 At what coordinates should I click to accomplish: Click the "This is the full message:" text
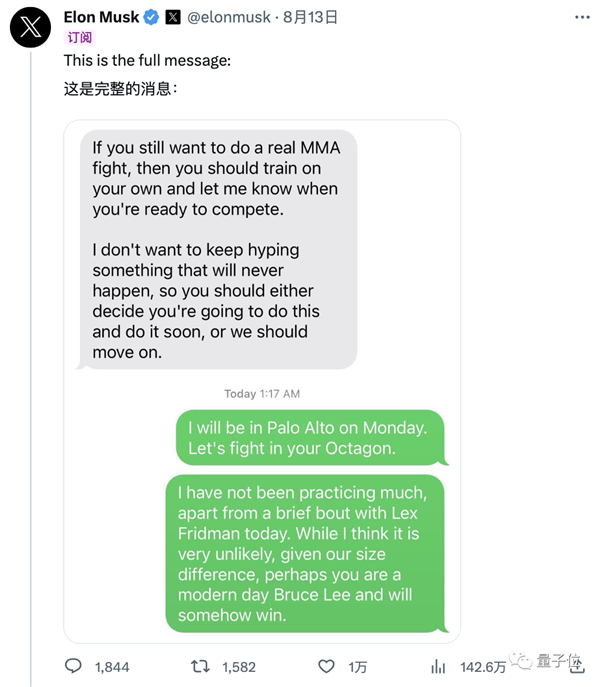tap(147, 61)
